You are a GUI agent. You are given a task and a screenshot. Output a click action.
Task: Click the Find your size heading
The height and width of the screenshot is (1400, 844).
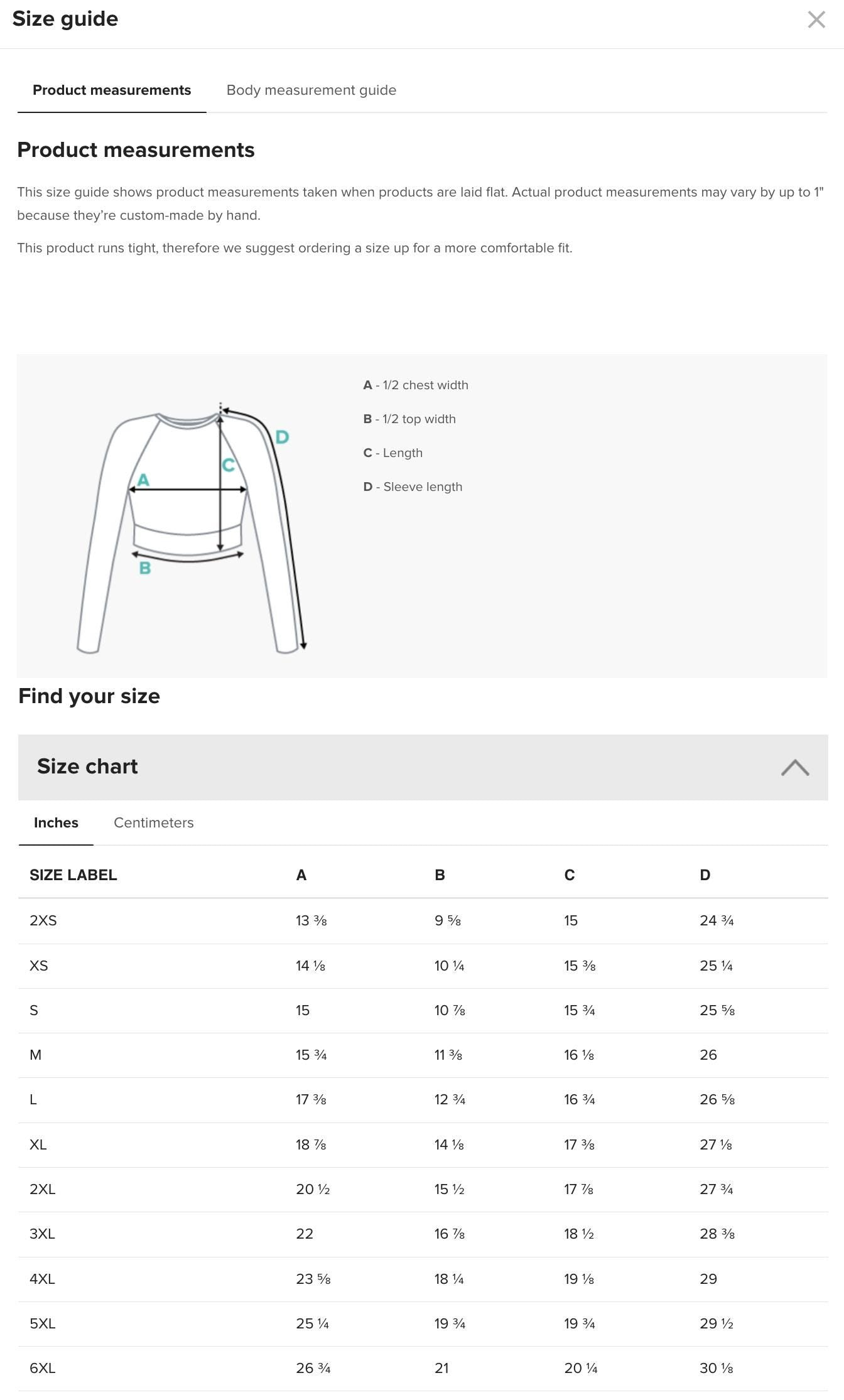click(x=89, y=696)
